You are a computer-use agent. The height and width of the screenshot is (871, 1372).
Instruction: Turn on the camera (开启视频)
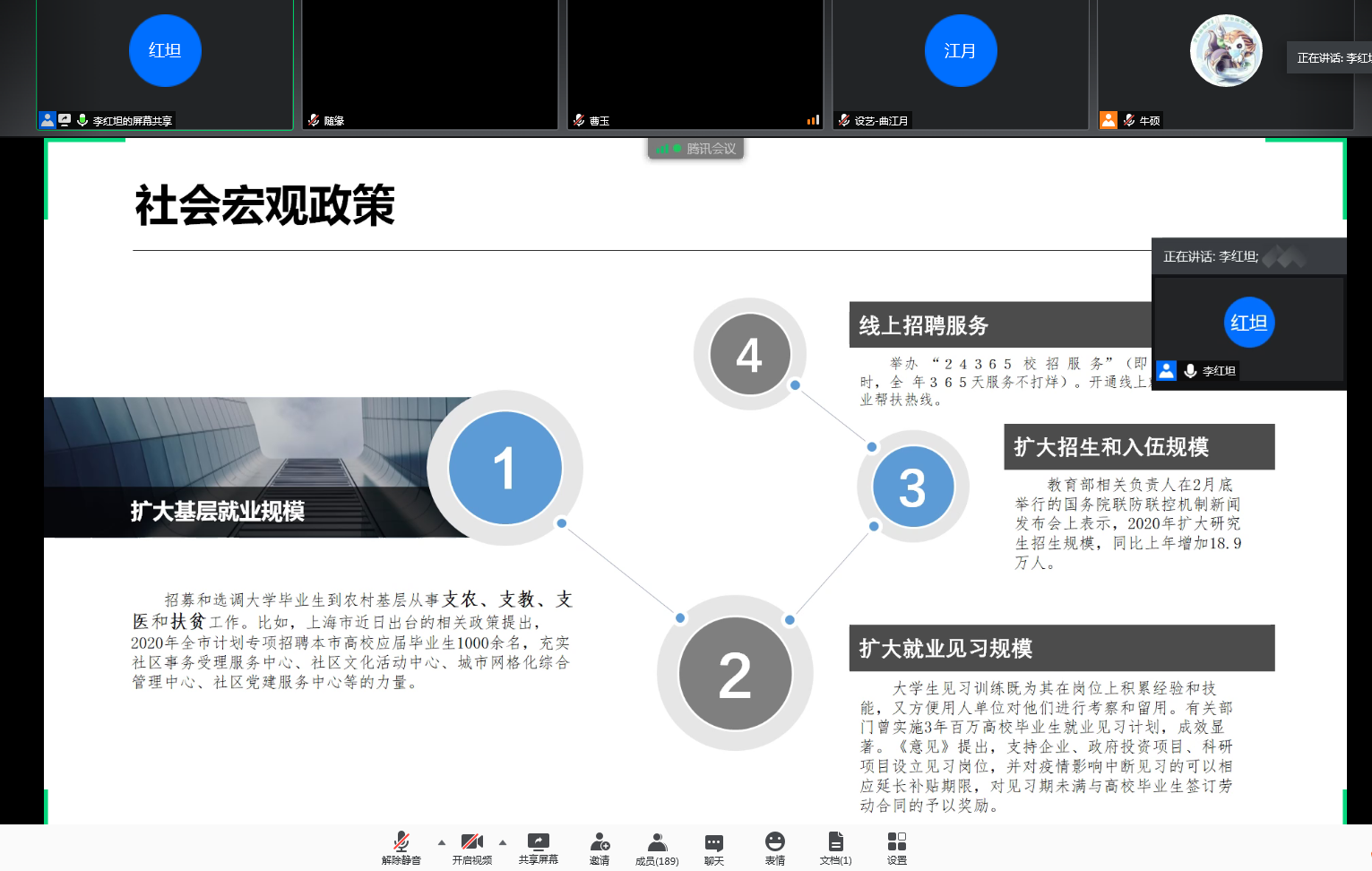(x=471, y=847)
